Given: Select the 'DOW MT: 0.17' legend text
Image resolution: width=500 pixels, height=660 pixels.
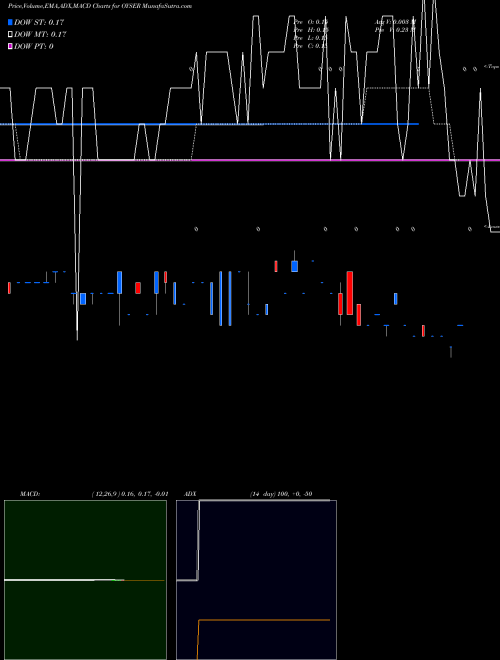Looking at the screenshot, I should [x=40, y=35].
